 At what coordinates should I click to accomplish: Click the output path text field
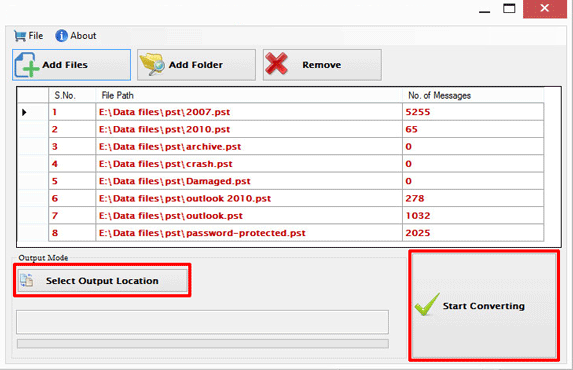tap(202, 322)
